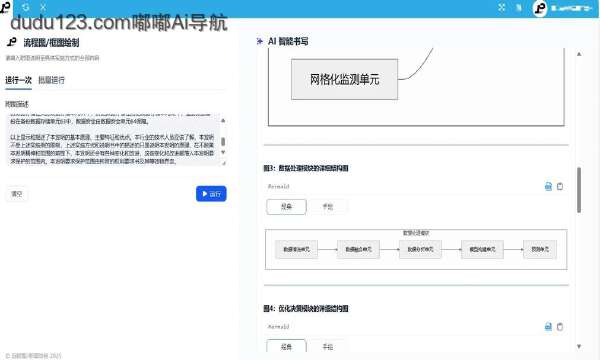
Task: Click the up arrow of the description textarea scrollbar
Action: point(223,121)
